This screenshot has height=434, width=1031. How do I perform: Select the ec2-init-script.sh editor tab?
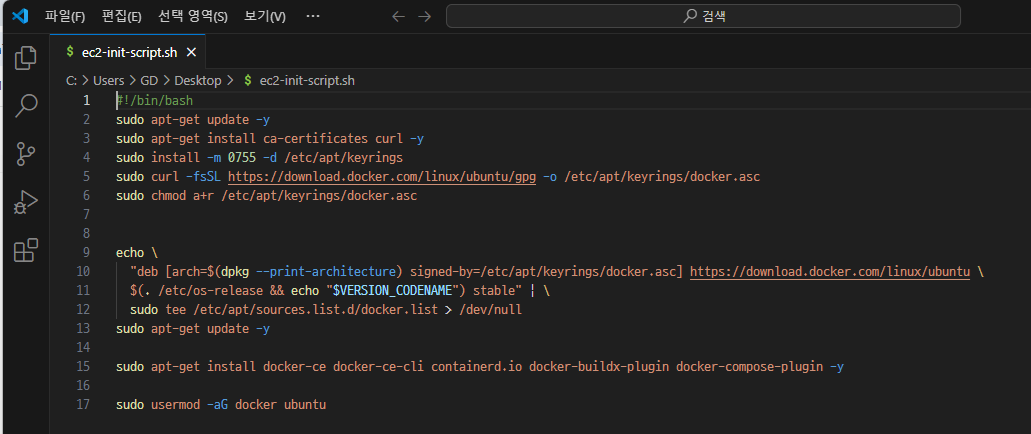tap(128, 52)
